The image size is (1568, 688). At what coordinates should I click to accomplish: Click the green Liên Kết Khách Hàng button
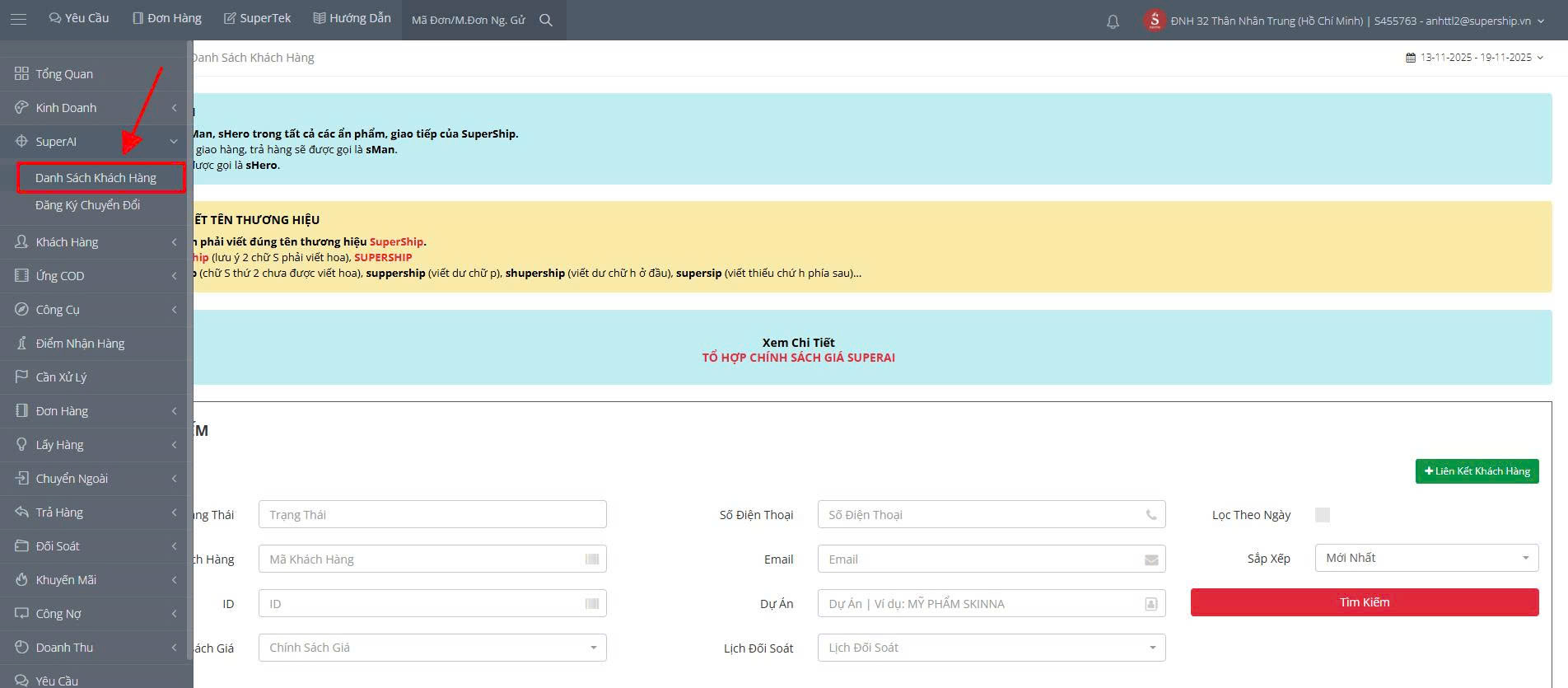coord(1477,471)
